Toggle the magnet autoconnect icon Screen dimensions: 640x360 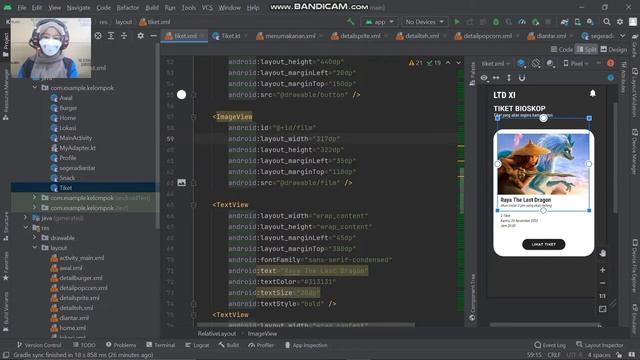[522, 78]
